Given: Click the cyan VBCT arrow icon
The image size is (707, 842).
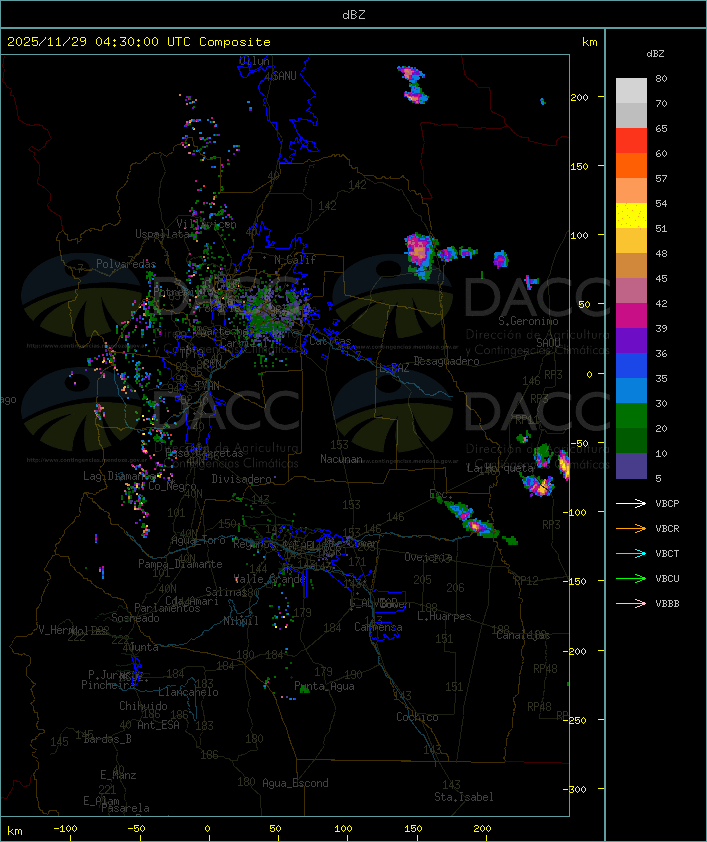Looking at the screenshot, I should pos(631,553).
